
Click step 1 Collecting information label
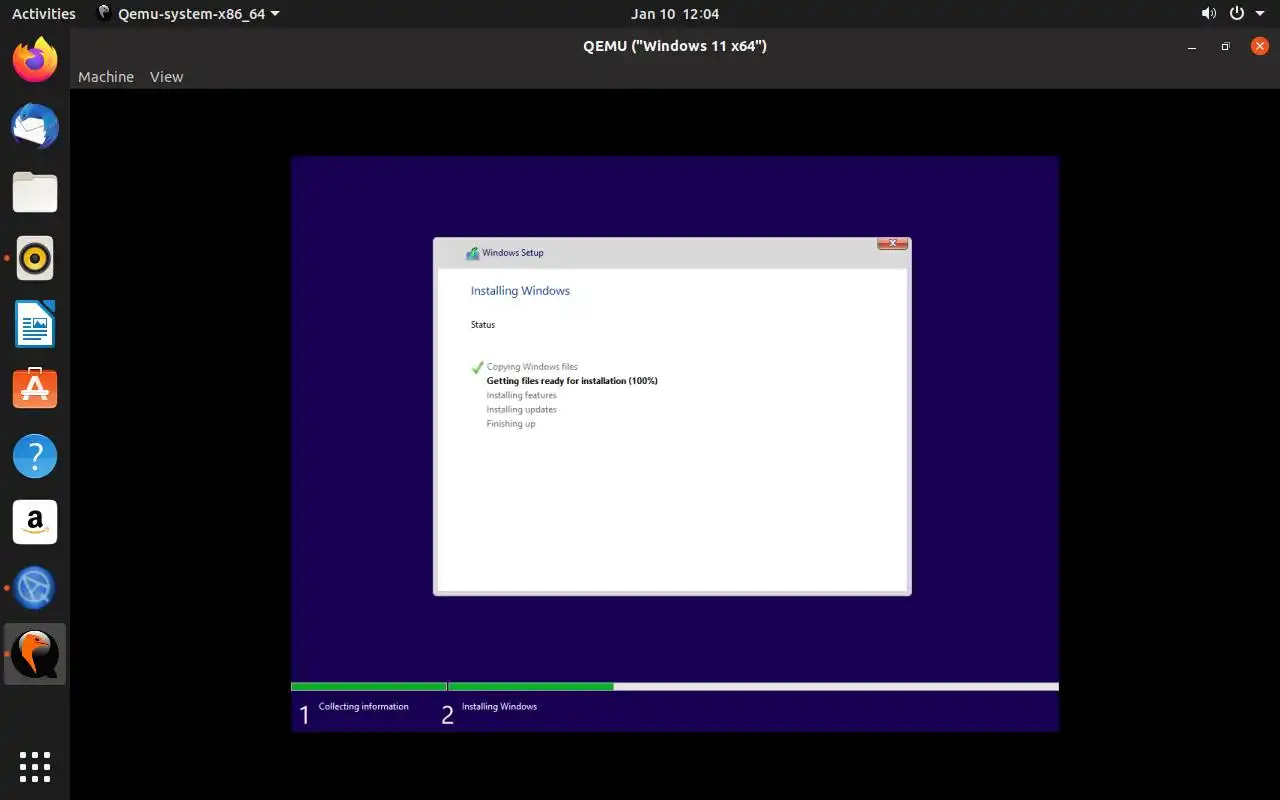pos(363,707)
